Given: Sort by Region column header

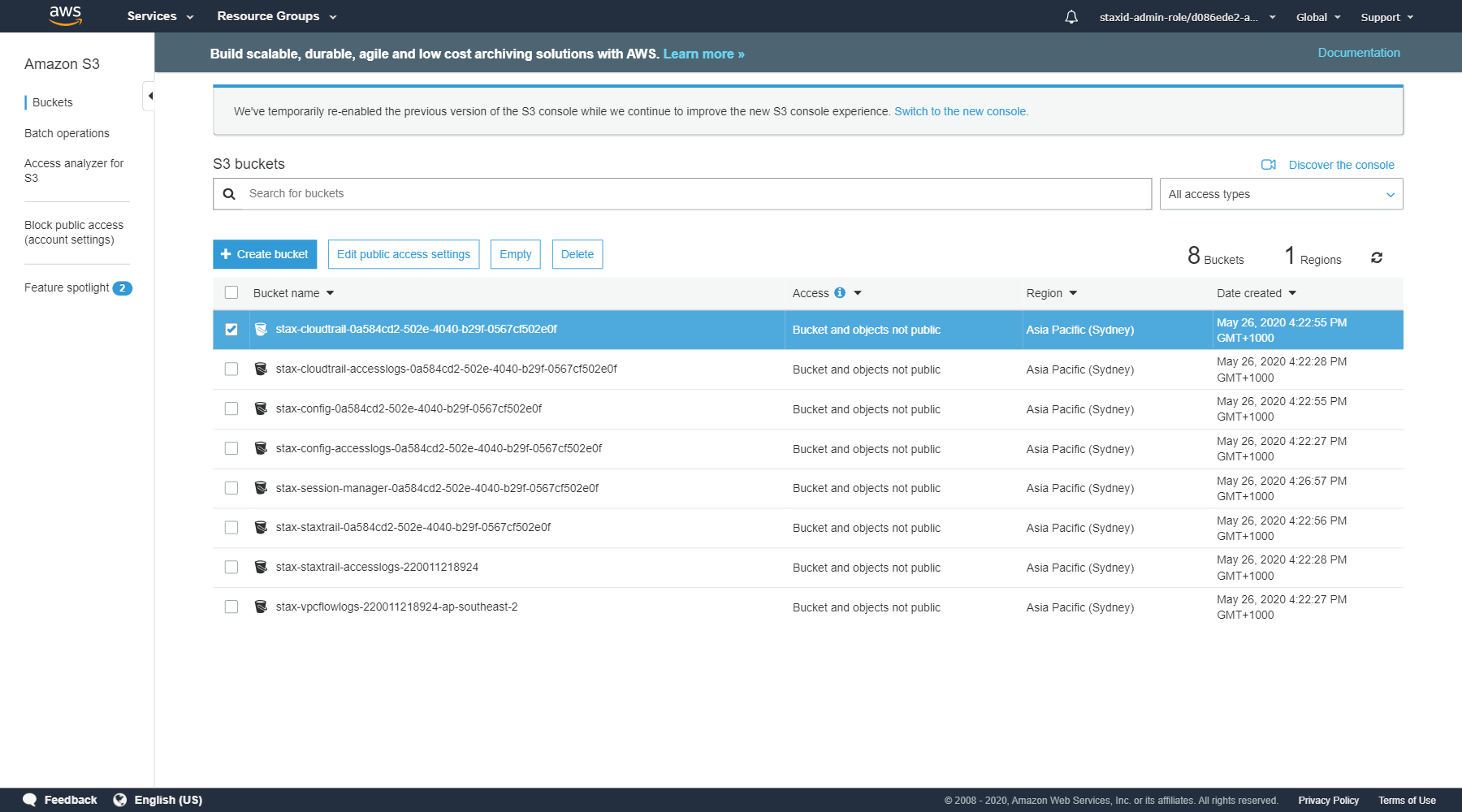Looking at the screenshot, I should 1051,293.
